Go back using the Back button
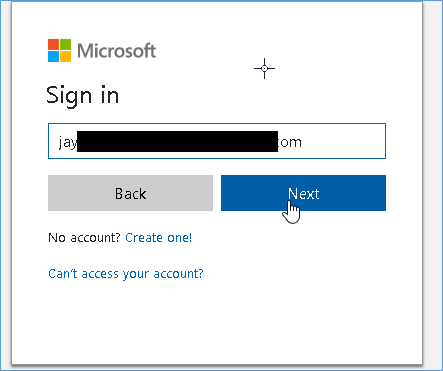Image resolution: width=443 pixels, height=371 pixels. (130, 193)
